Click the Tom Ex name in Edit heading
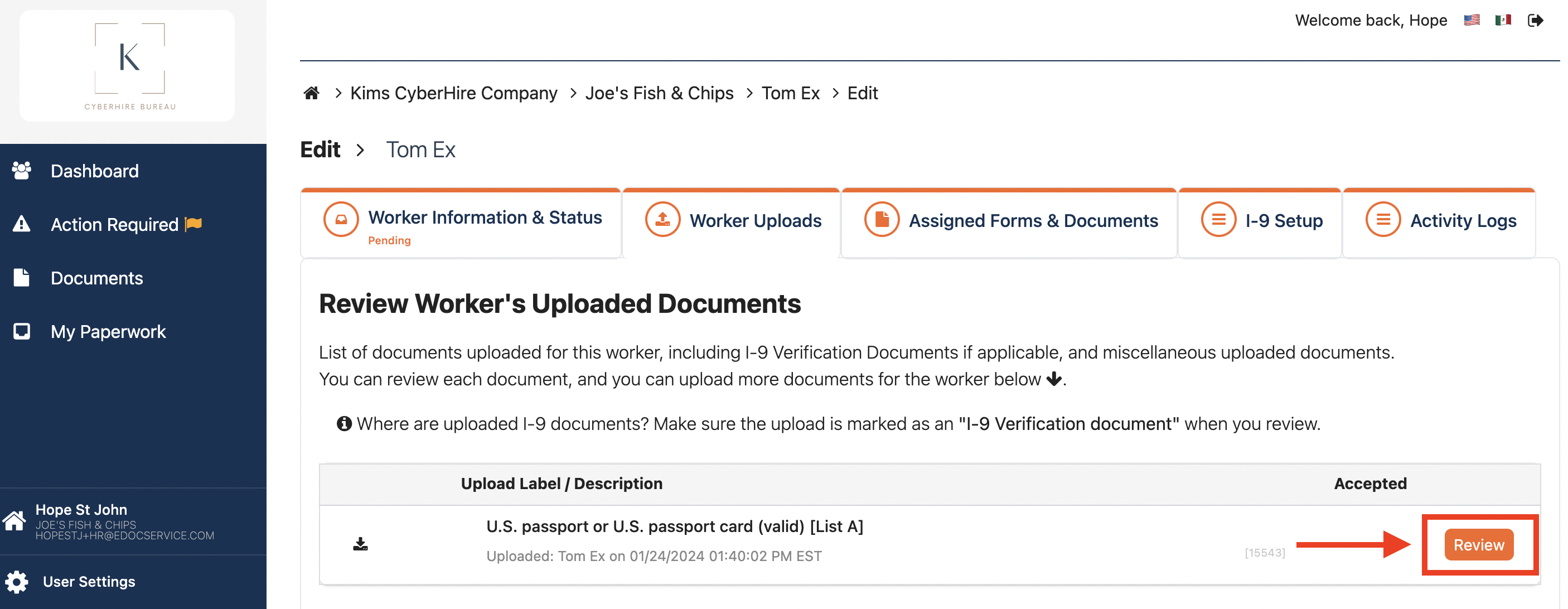This screenshot has height=609, width=1568. pos(420,150)
